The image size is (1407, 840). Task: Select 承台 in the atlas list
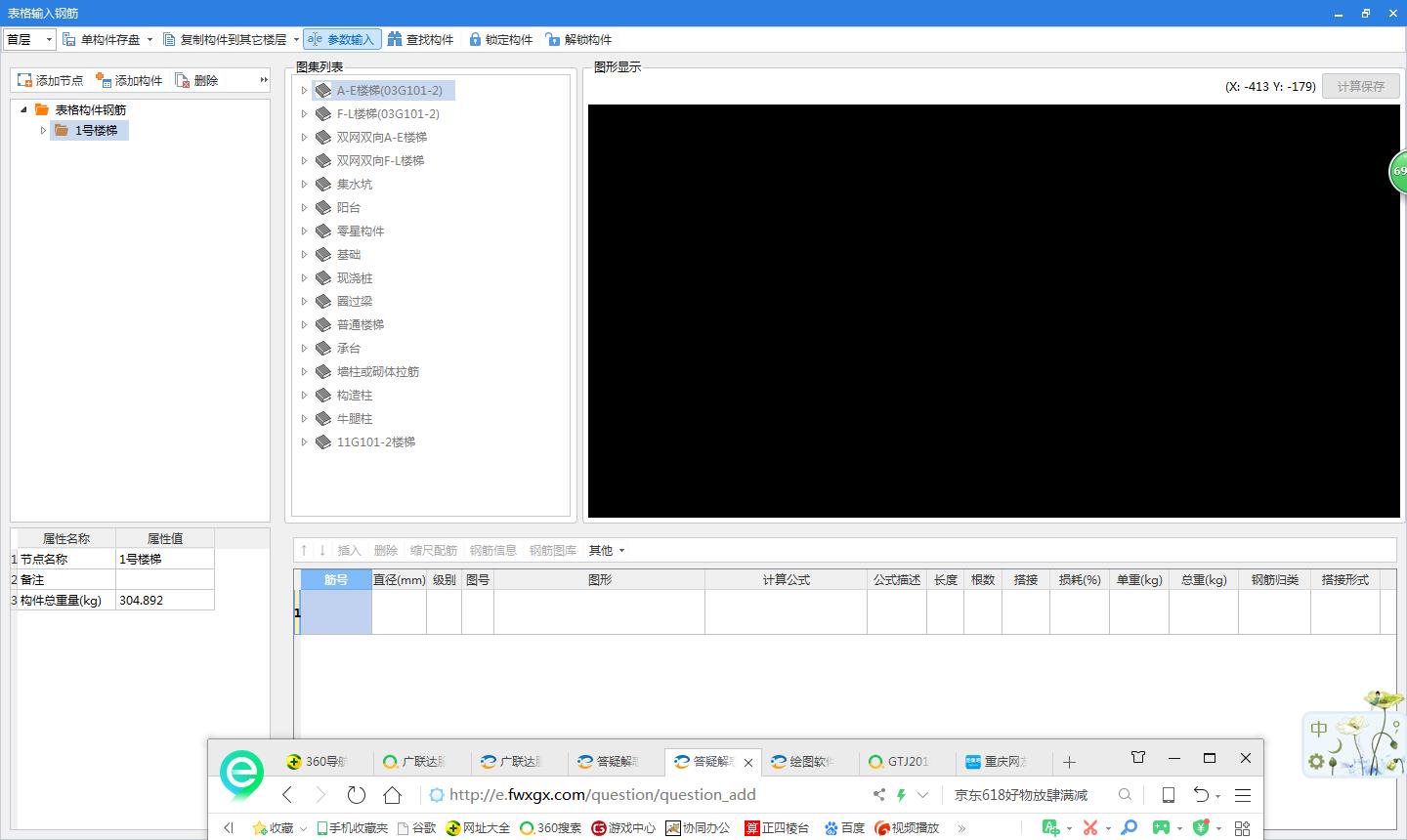(349, 348)
